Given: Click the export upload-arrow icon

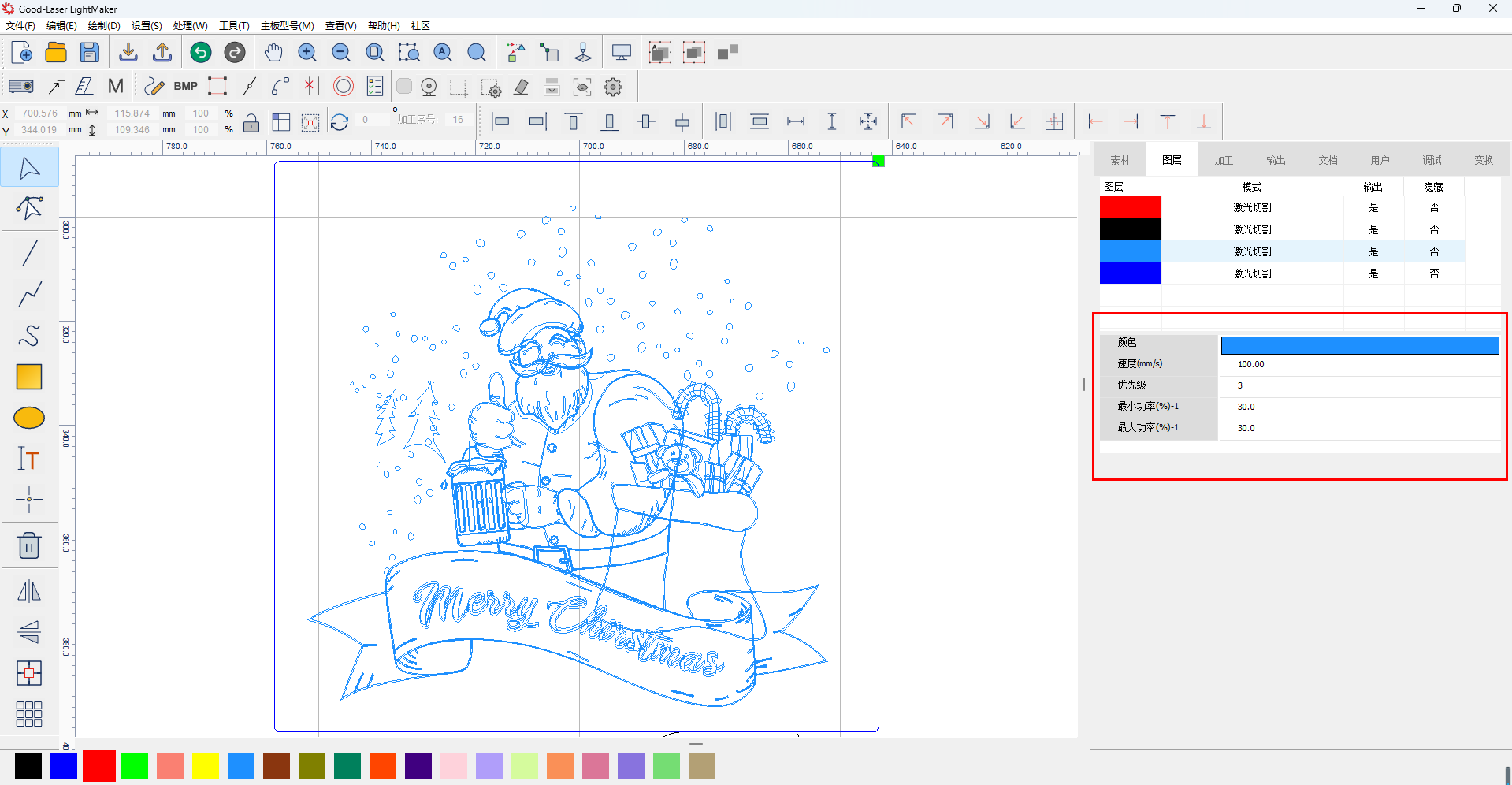Looking at the screenshot, I should pyautogui.click(x=162, y=53).
